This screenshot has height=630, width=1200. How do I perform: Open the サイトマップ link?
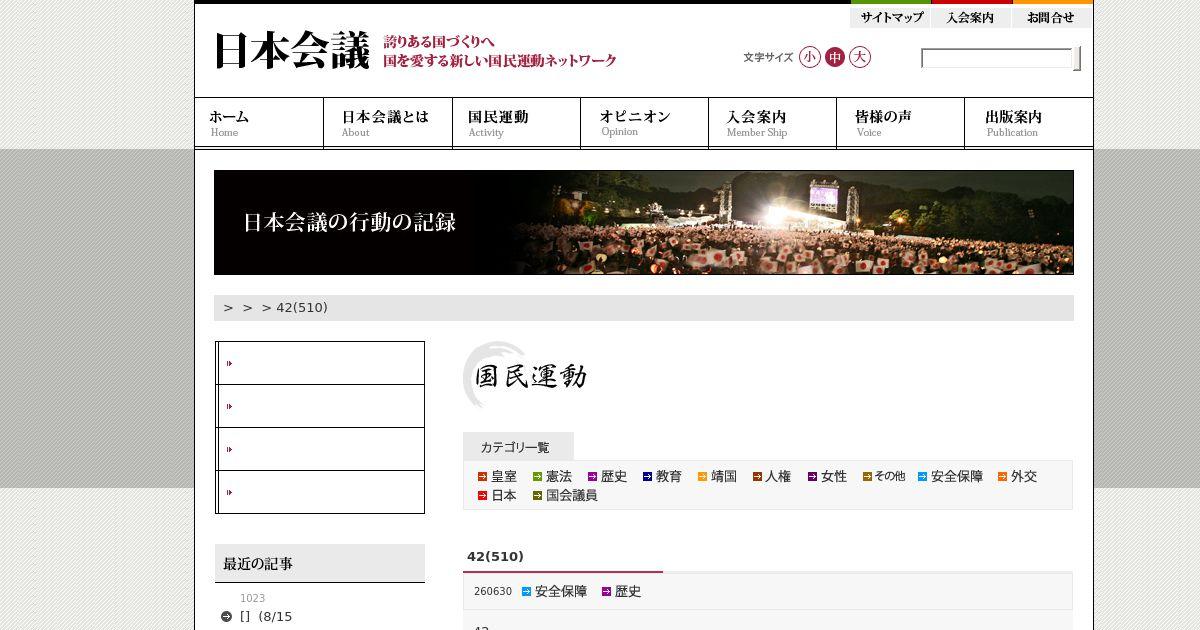(x=891, y=17)
